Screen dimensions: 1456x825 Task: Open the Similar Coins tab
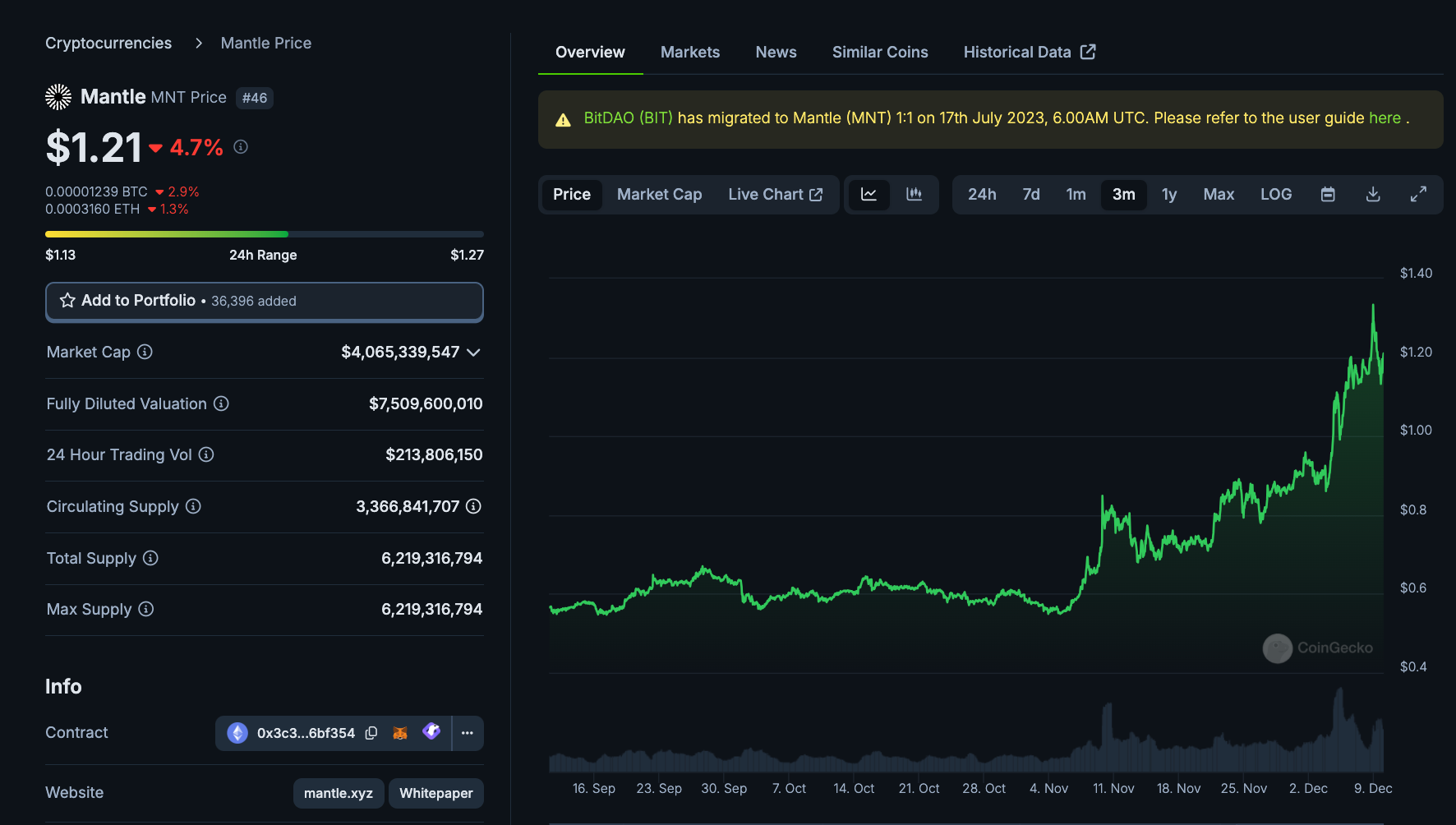(x=880, y=52)
